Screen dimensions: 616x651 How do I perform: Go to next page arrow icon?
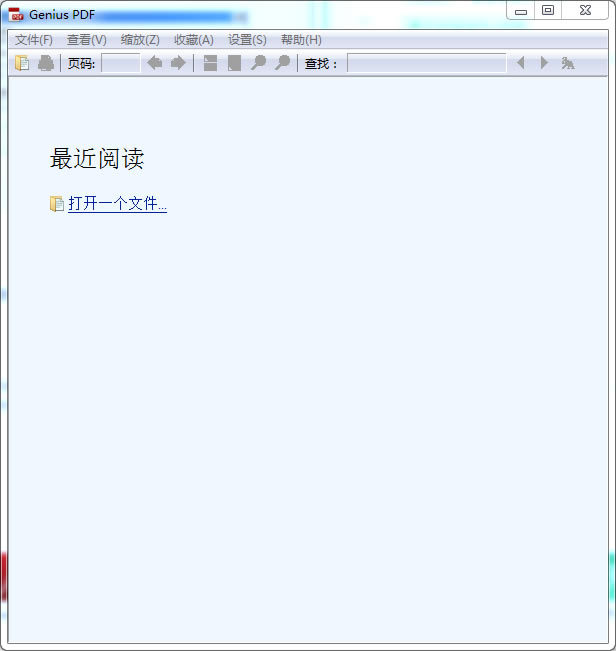(178, 63)
